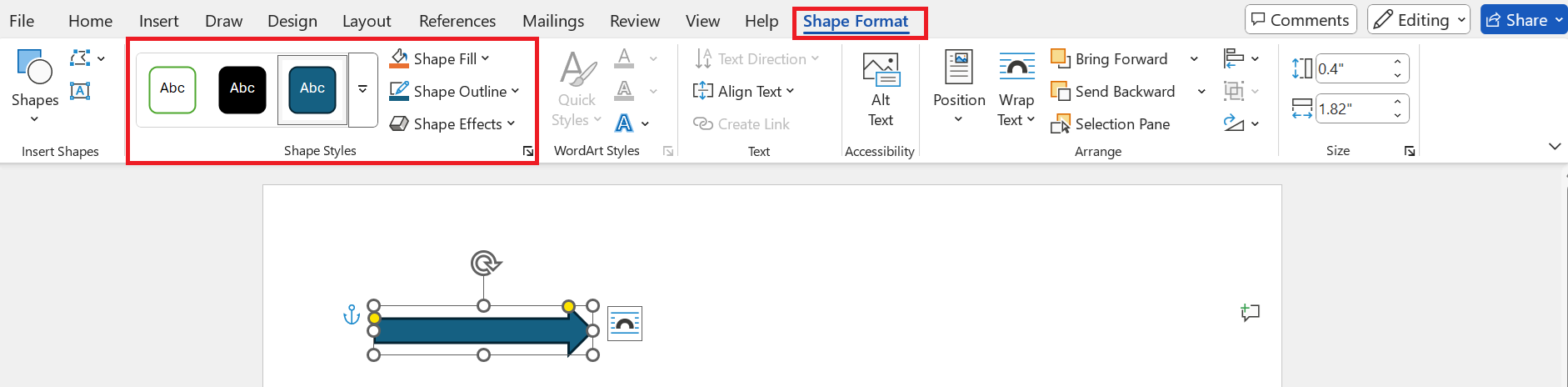Collapse the ribbon with the chevron
The image size is (1568, 387).
(x=1555, y=147)
